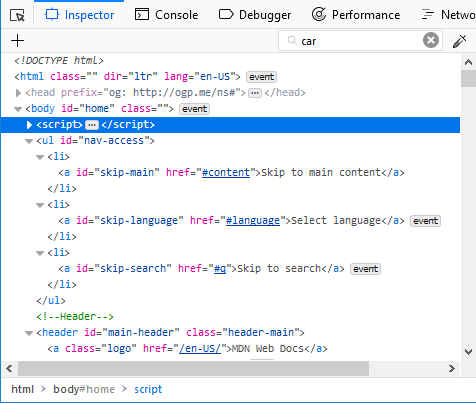Select the body#home breadcrumb

84,389
